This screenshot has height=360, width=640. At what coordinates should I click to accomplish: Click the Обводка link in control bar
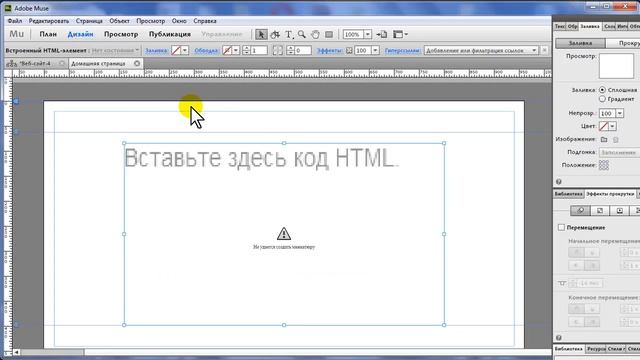[206, 51]
